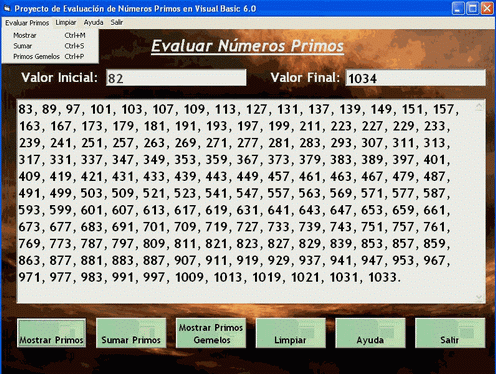Click the number 401 in results

(434, 160)
